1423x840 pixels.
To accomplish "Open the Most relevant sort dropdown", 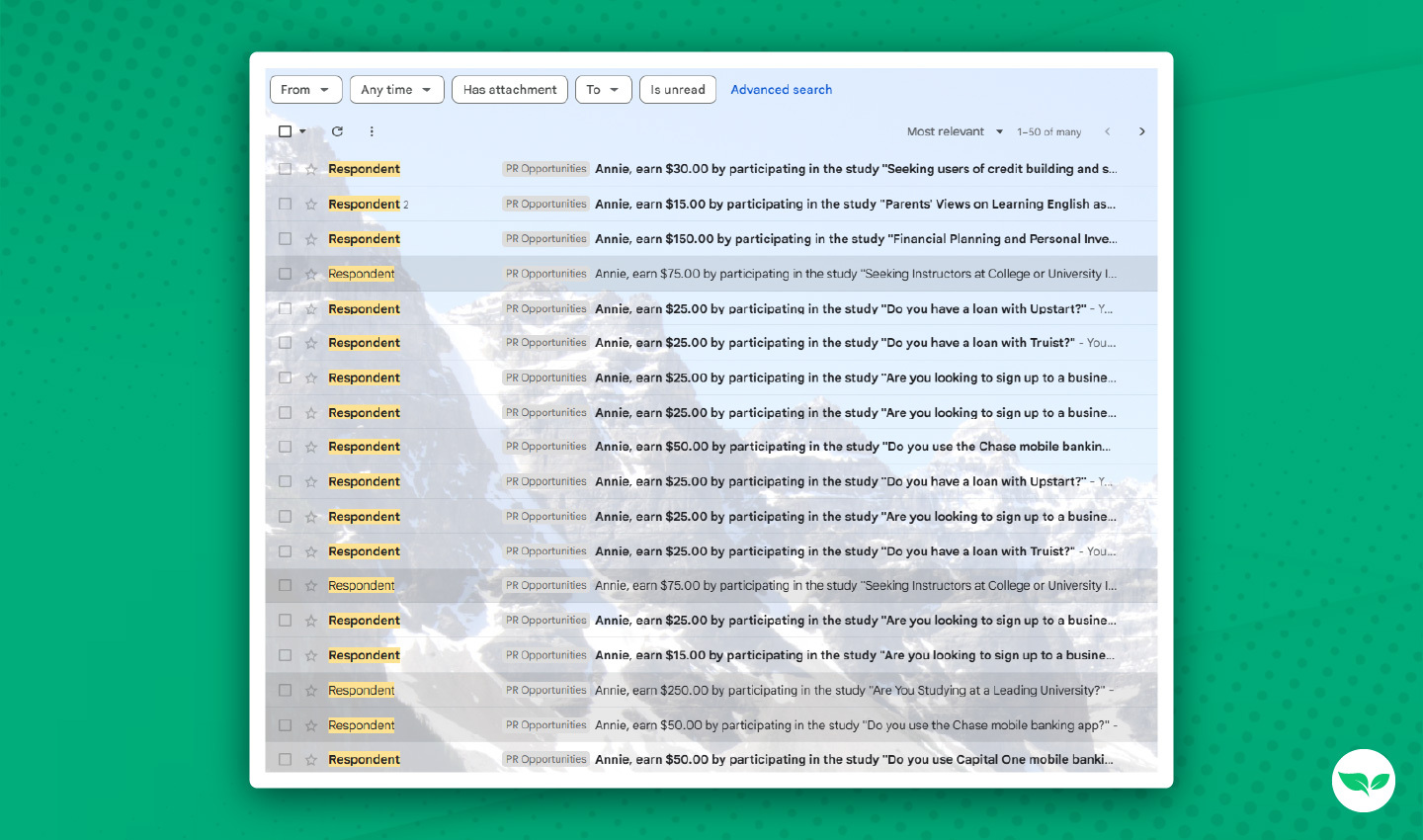I will tap(954, 131).
